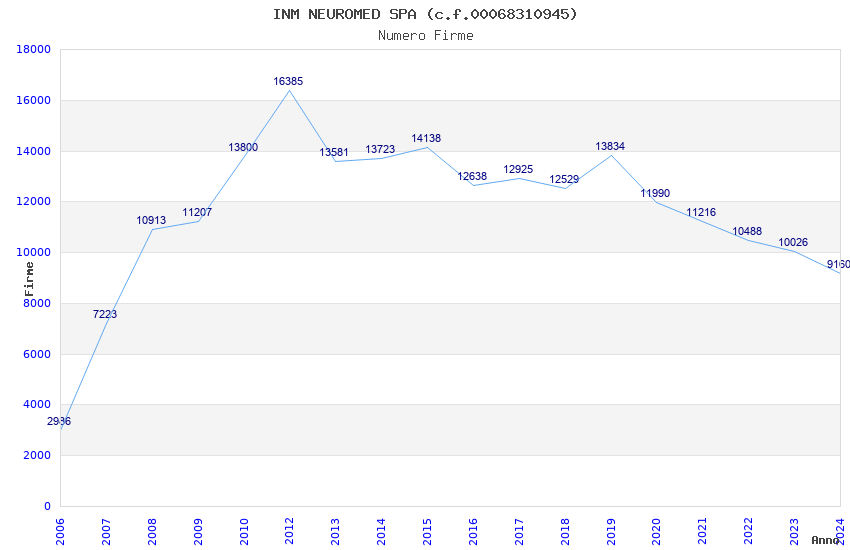The height and width of the screenshot is (550, 850).
Task: Click the data label 13834
Action: [610, 146]
